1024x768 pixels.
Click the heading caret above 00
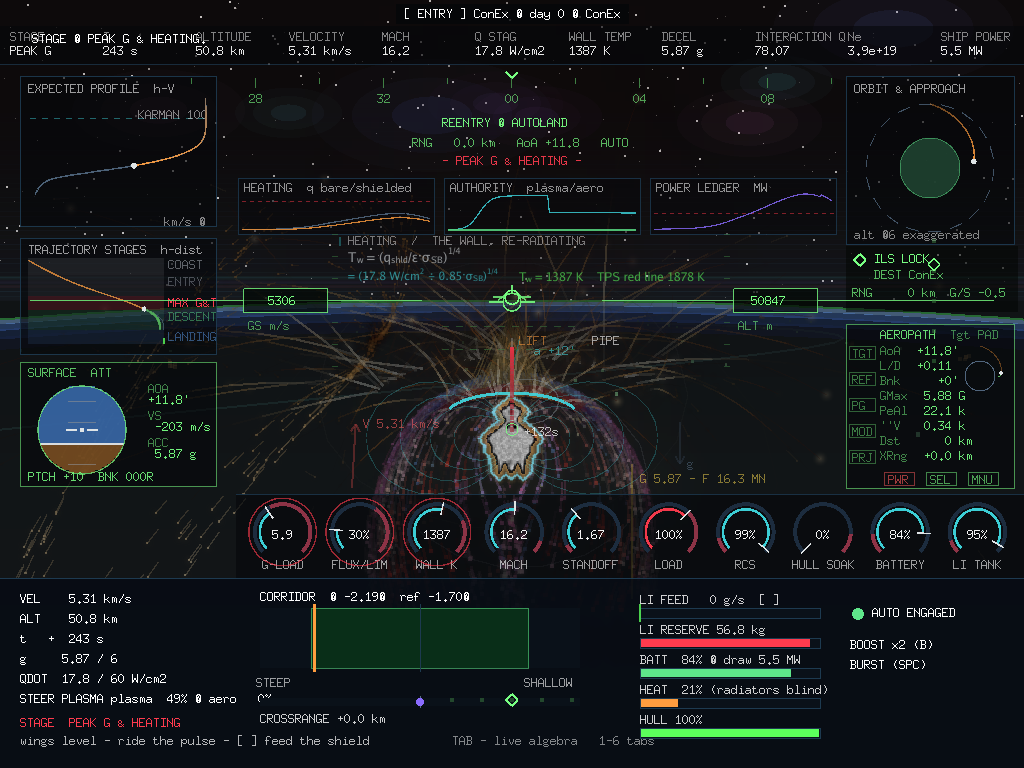[511, 76]
